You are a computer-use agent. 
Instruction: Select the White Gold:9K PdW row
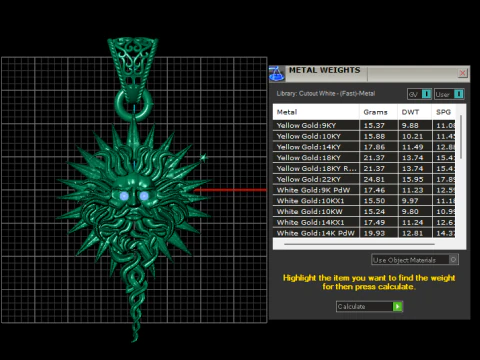click(364, 190)
